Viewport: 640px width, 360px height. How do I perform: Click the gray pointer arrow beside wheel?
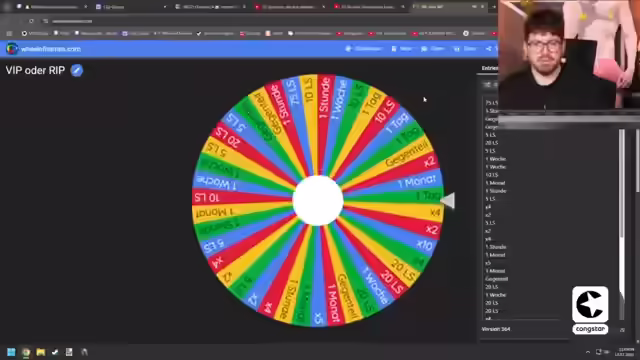pos(448,201)
